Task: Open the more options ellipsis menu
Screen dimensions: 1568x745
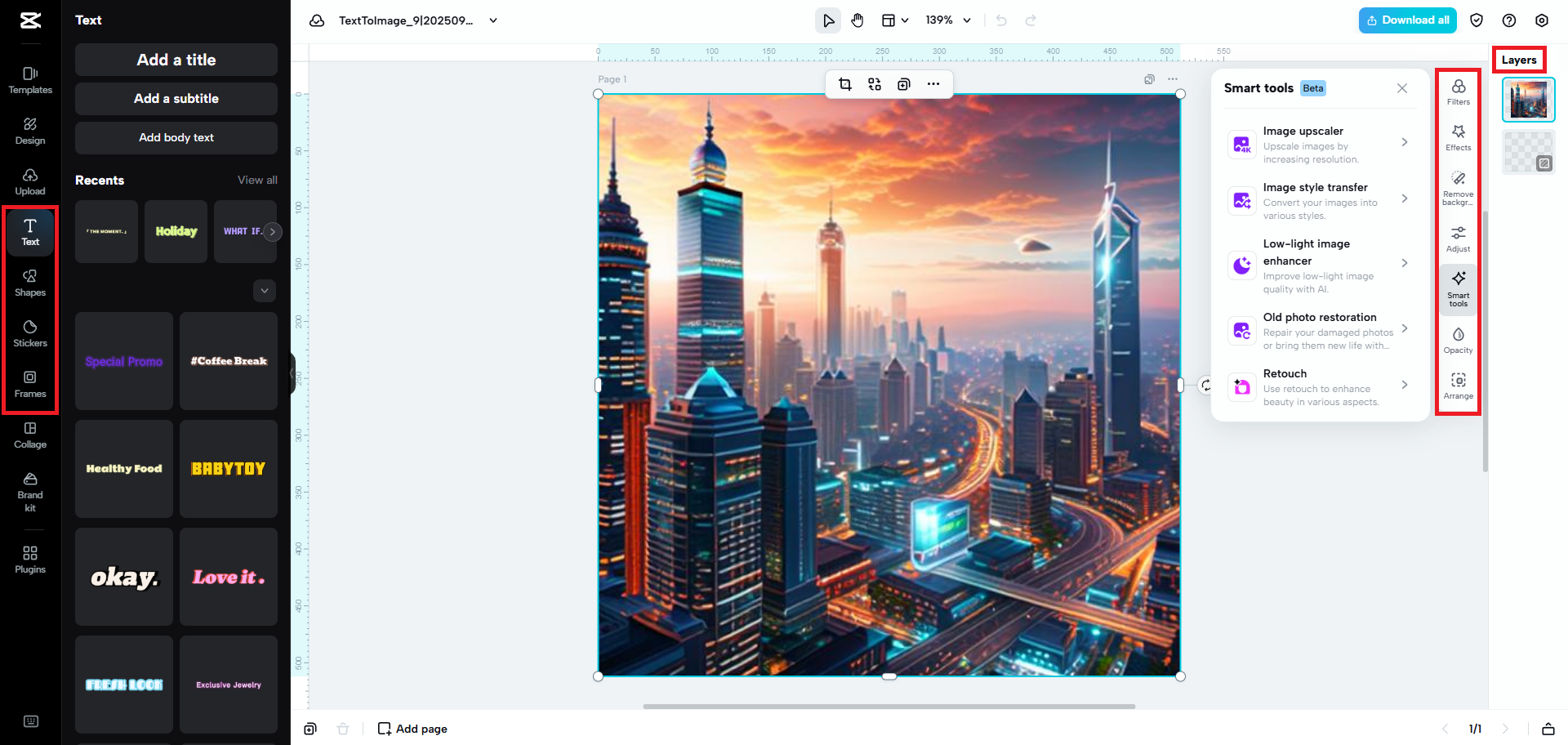Action: [933, 83]
